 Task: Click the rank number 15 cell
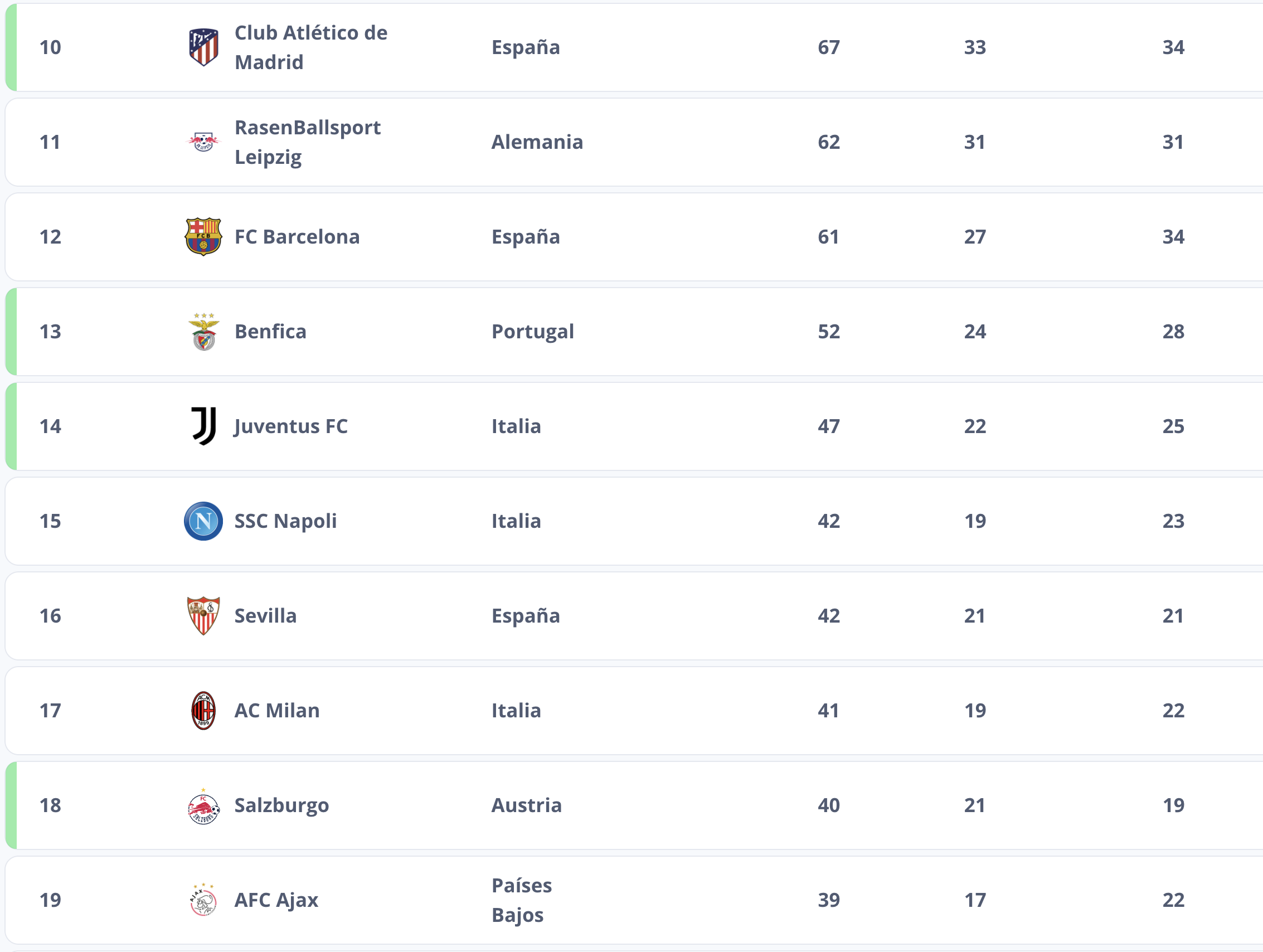click(x=50, y=521)
